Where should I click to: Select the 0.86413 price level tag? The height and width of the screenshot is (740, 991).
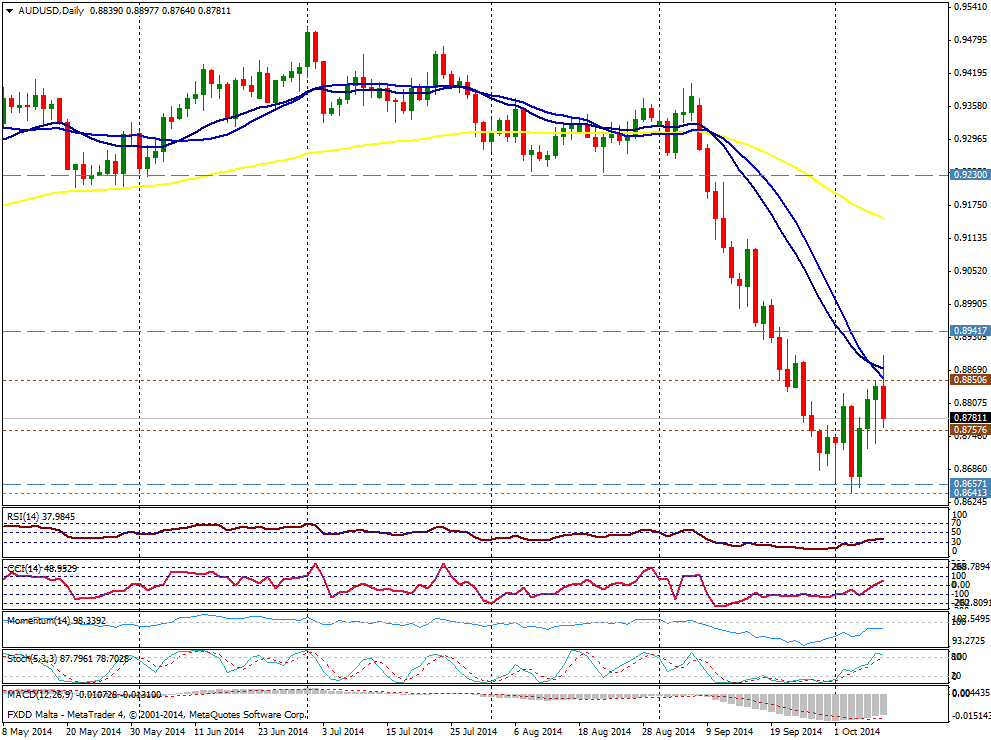coord(968,493)
